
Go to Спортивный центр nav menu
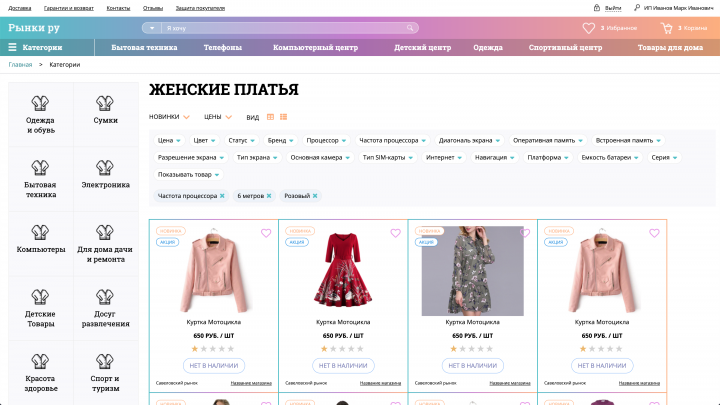tap(565, 47)
